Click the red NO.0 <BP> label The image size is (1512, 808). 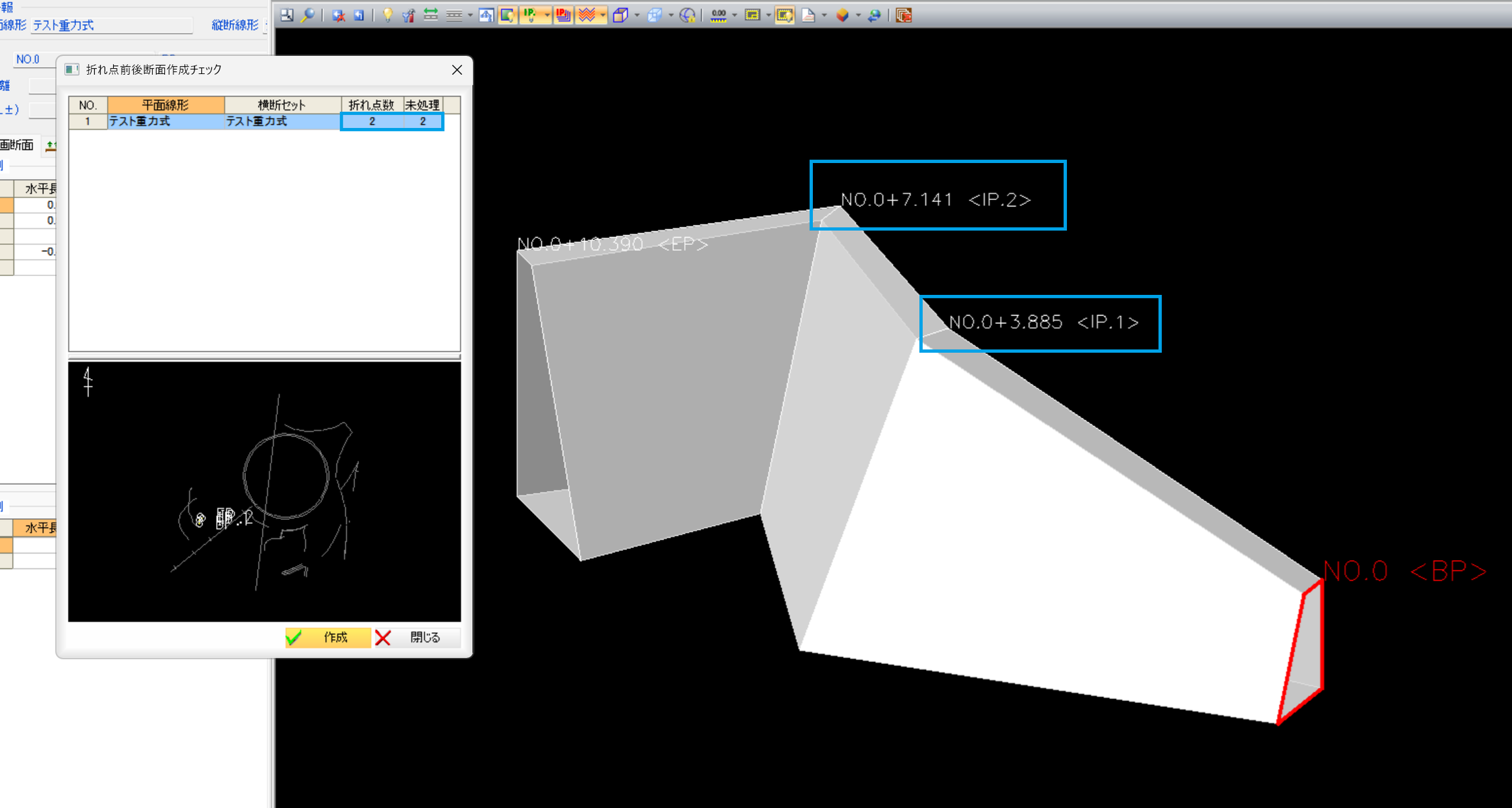pos(1405,572)
